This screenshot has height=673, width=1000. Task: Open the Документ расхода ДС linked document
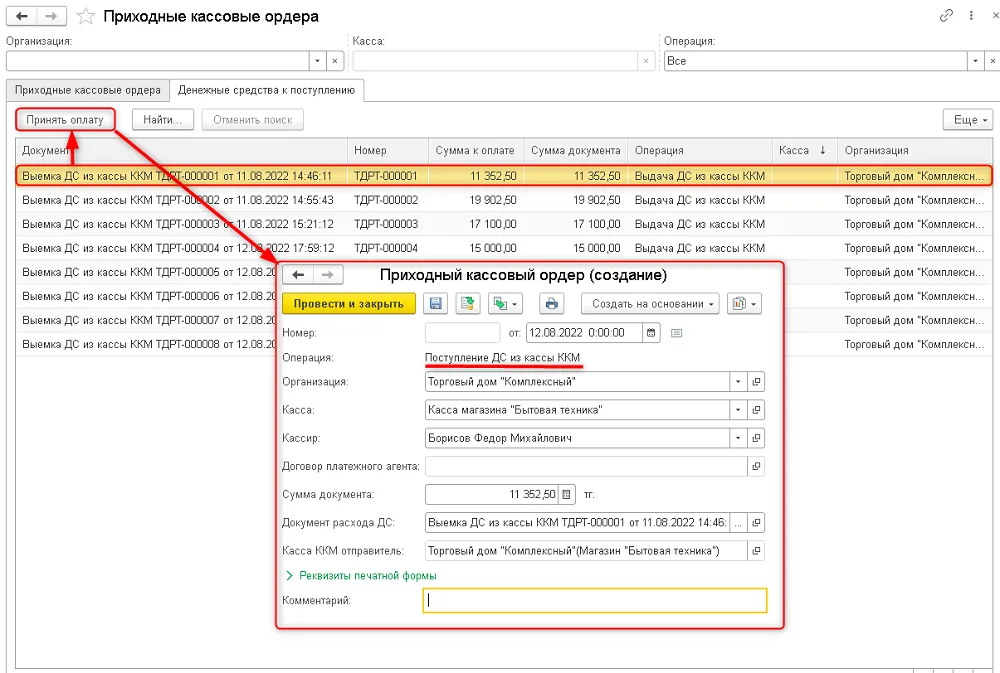pos(756,522)
